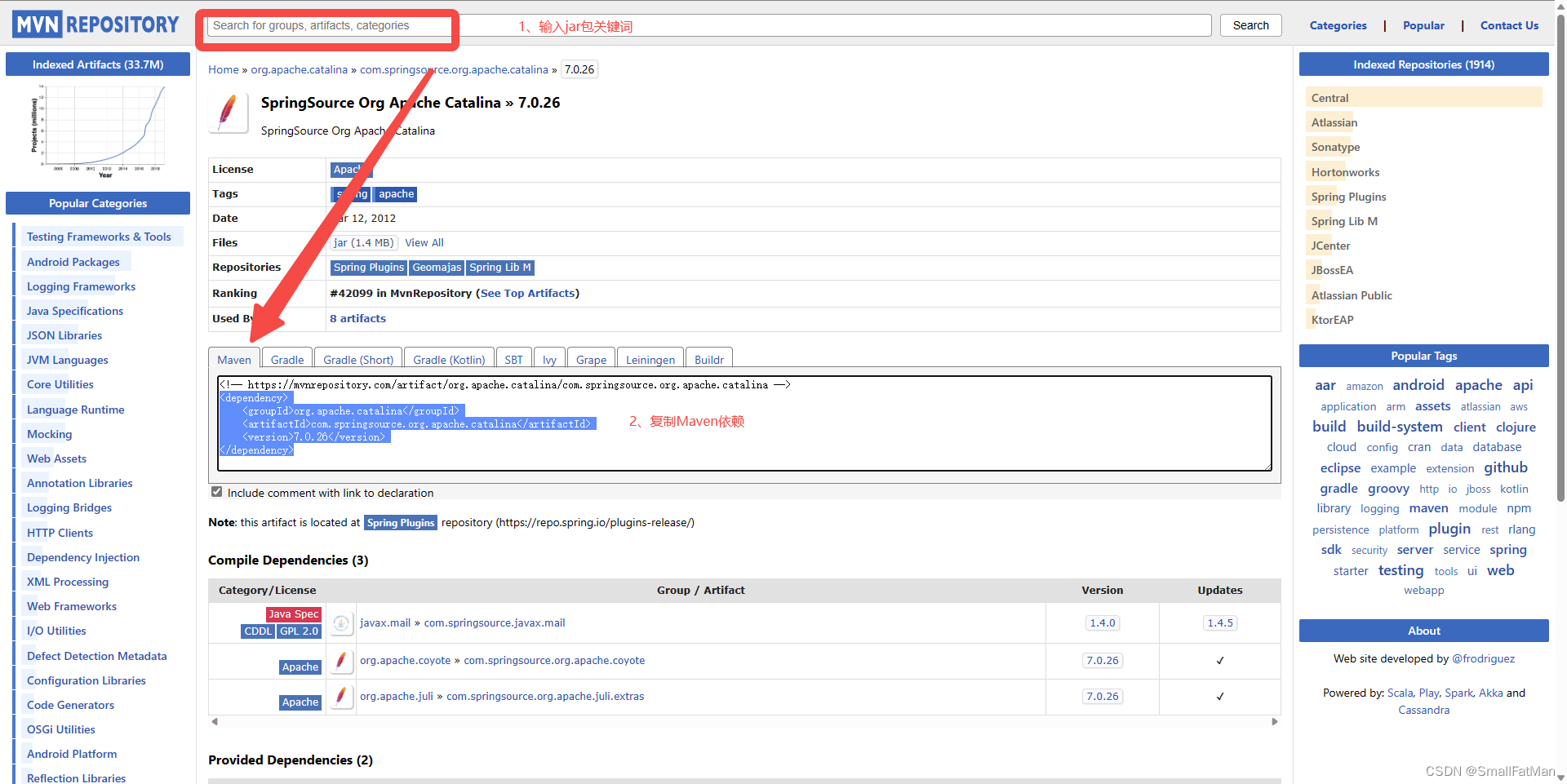Open org.apache.catalina breadcrumb link
The image size is (1567, 784).
pyautogui.click(x=299, y=69)
